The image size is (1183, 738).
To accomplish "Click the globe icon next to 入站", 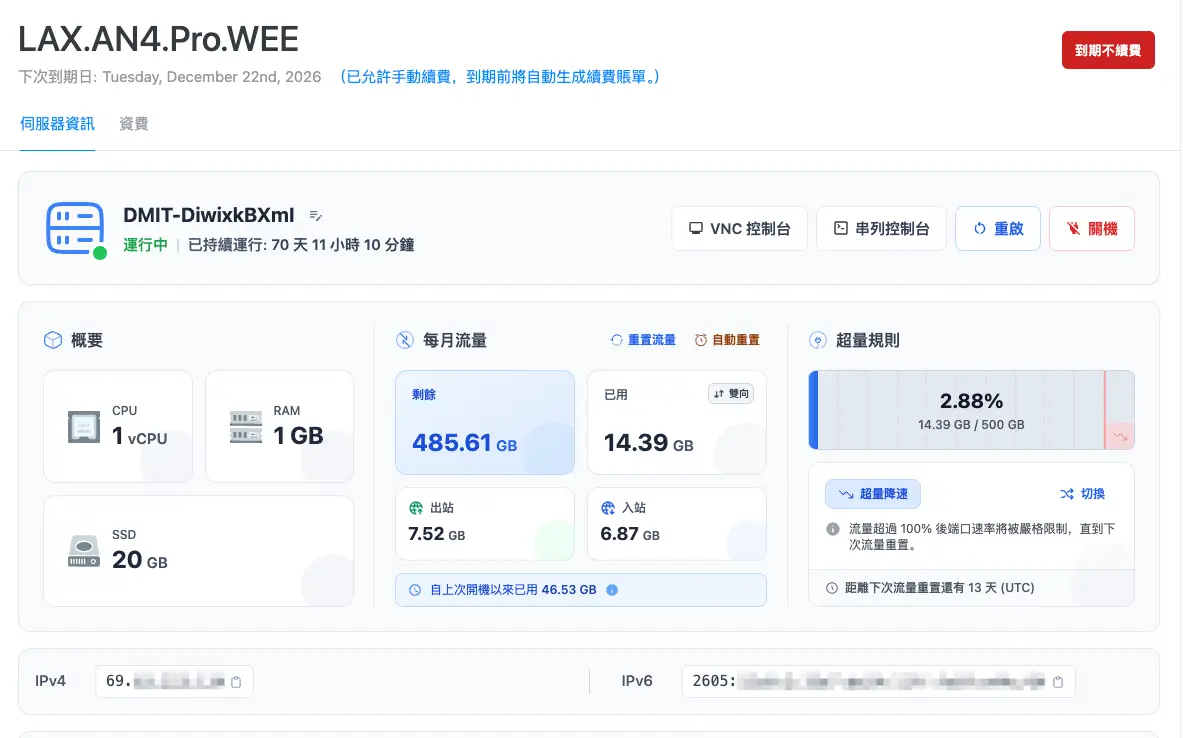I will click(608, 508).
